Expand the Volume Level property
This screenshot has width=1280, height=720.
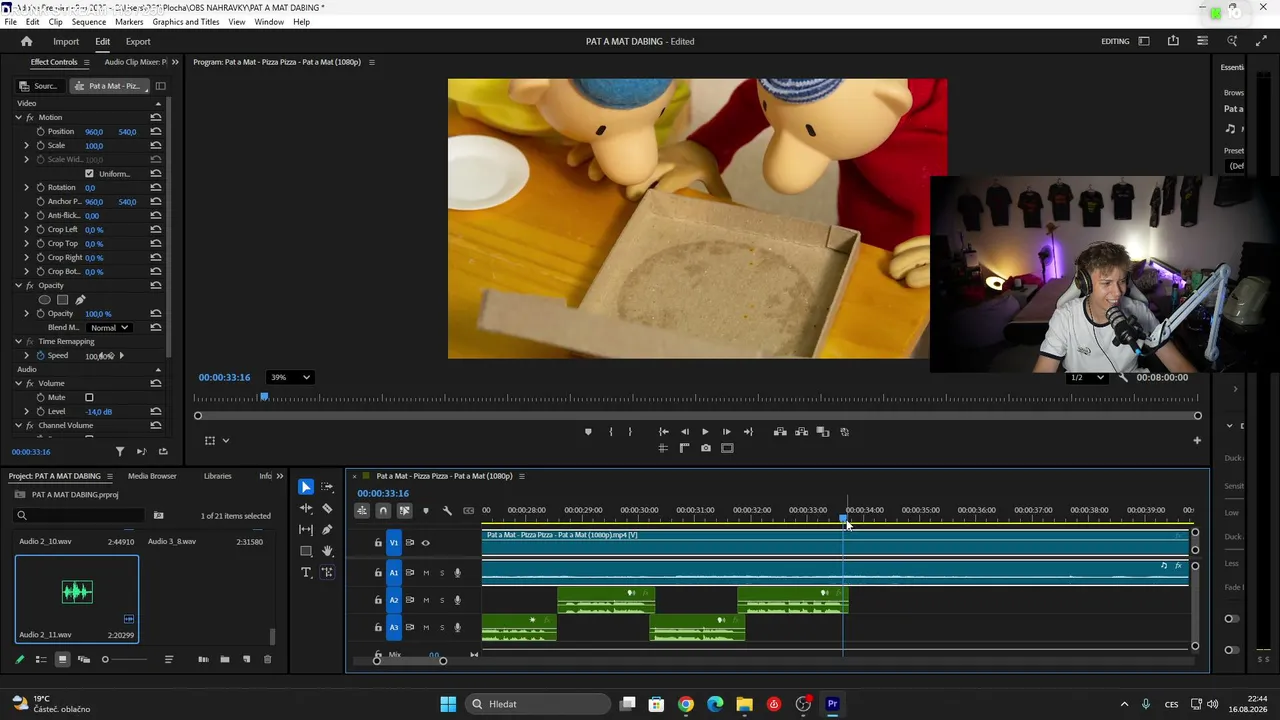(x=27, y=412)
